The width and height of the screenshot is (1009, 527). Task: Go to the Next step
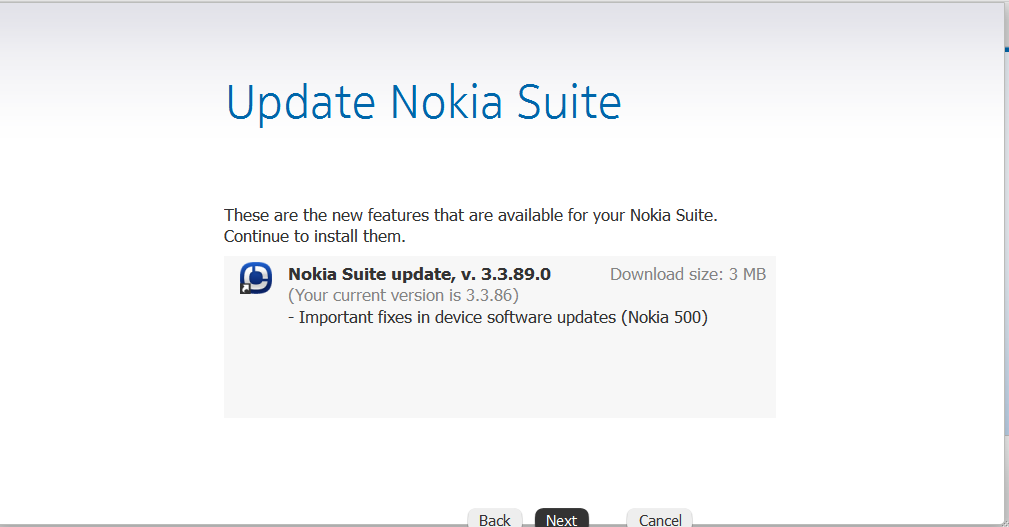click(x=562, y=519)
